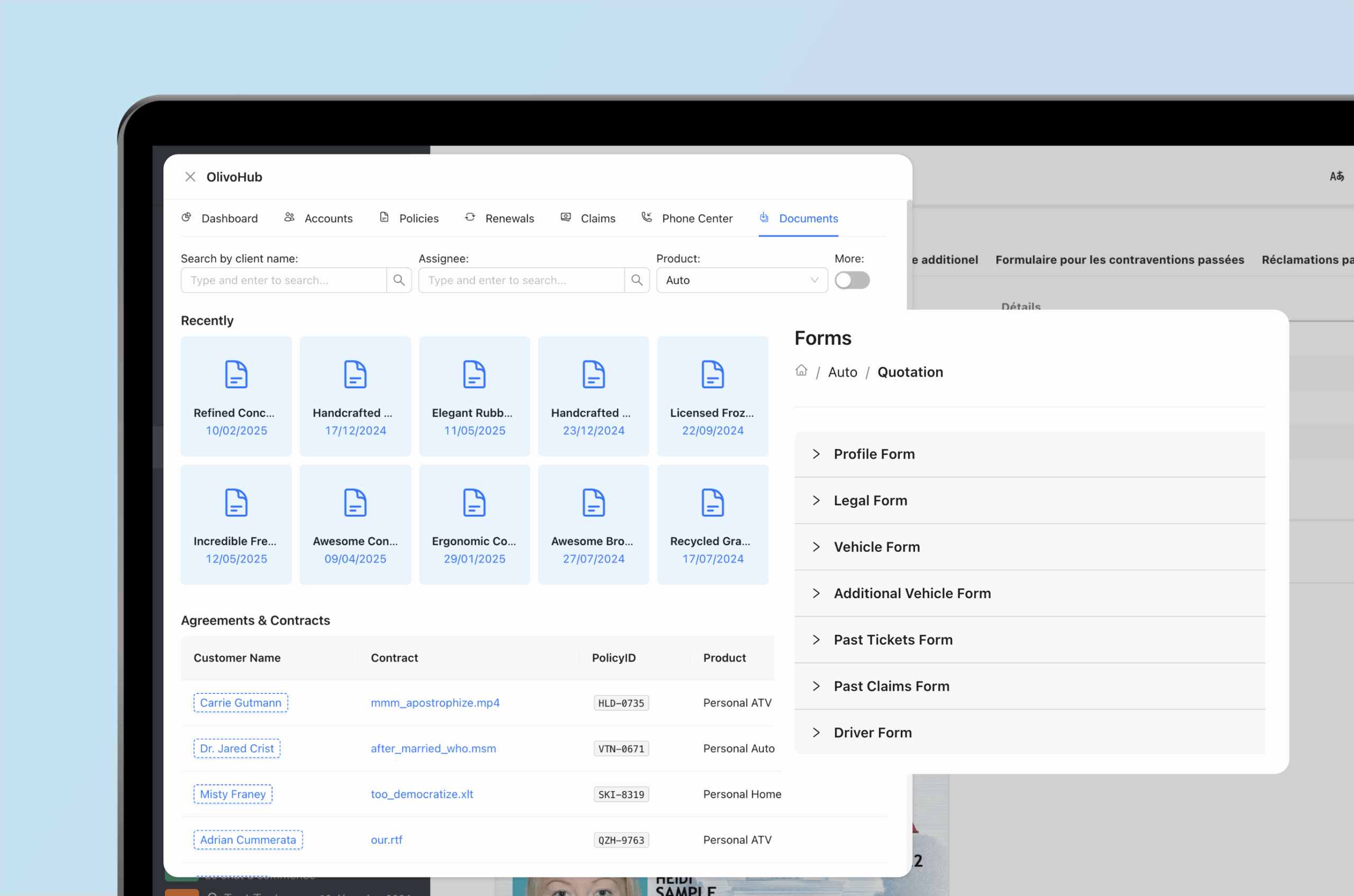Click the Assignee search magnifier icon
This screenshot has height=896, width=1354.
click(x=637, y=280)
